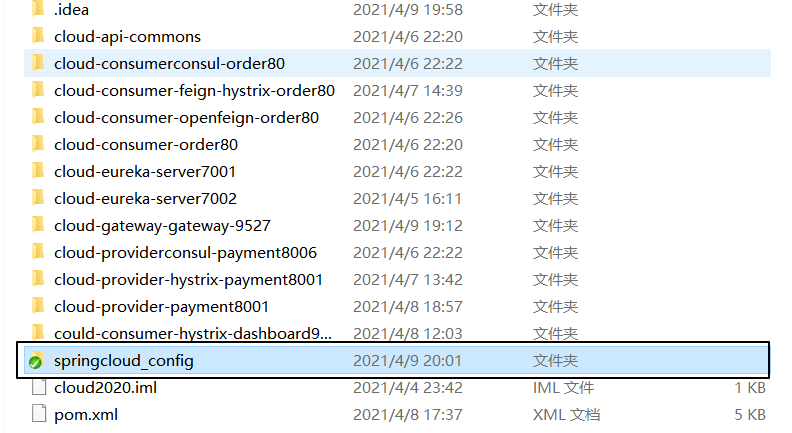Viewport: 792px width, 433px height.
Task: Click the date 2021/4/8 17:37
Action: (x=408, y=415)
